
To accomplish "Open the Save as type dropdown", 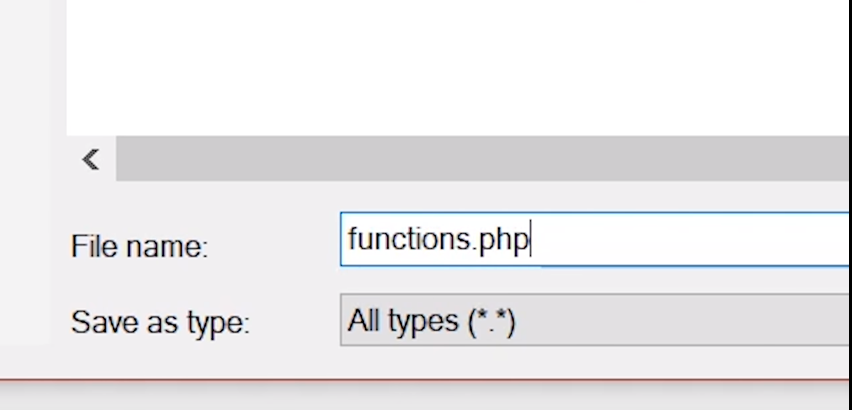I will click(594, 320).
